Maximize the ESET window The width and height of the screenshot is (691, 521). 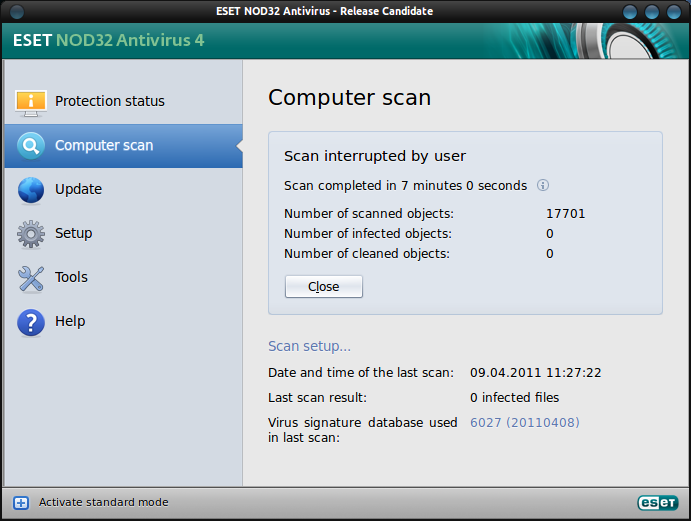click(x=652, y=11)
